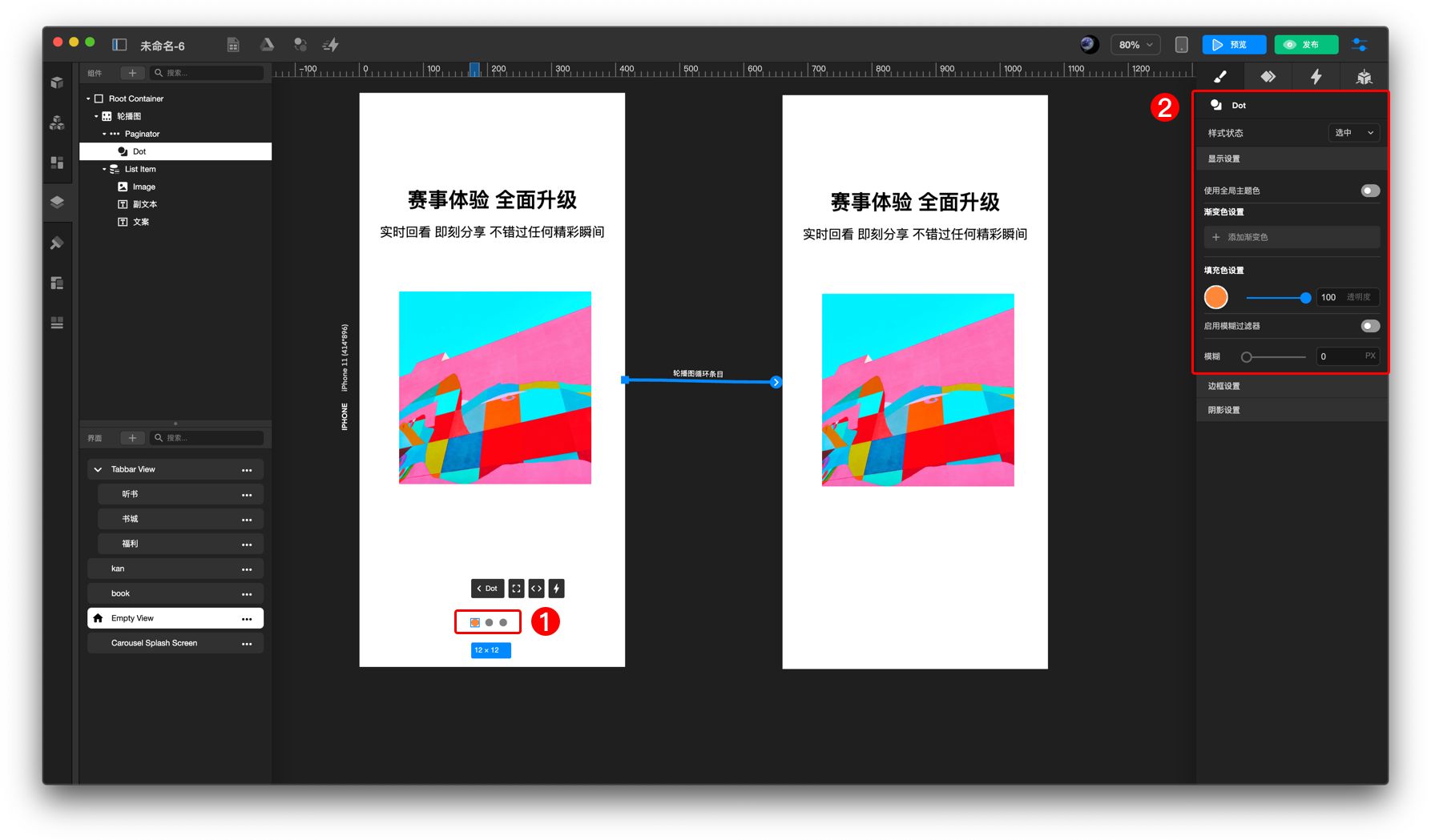
Task: Click the fullscreen icon in the floating Dot toolbar
Action: pyautogui.click(x=517, y=589)
